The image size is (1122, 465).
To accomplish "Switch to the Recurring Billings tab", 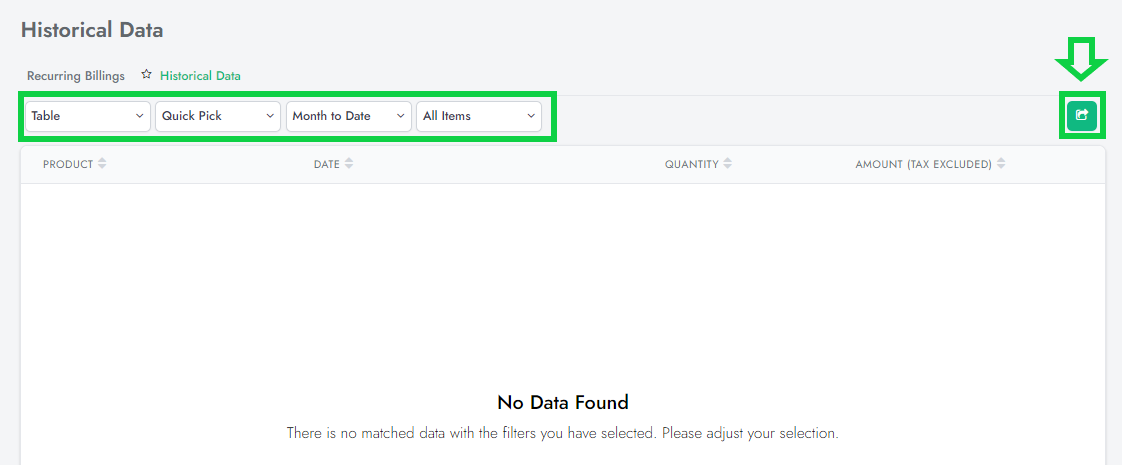I will [76, 76].
